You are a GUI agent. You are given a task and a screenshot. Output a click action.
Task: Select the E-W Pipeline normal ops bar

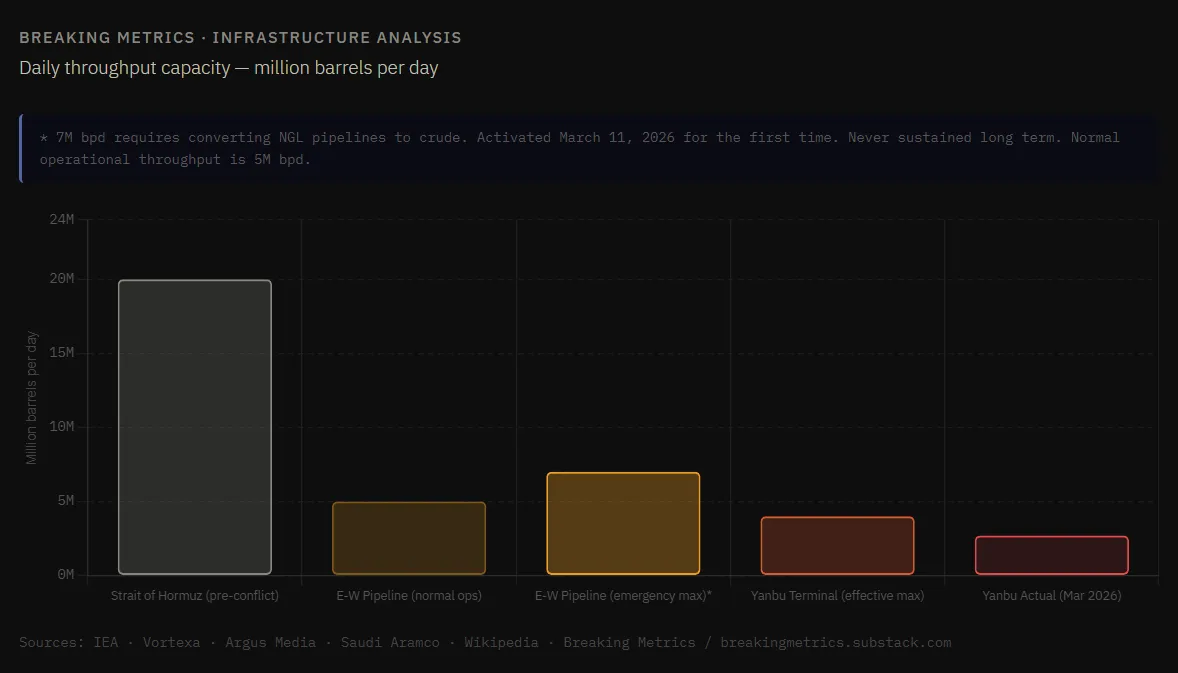pos(409,538)
